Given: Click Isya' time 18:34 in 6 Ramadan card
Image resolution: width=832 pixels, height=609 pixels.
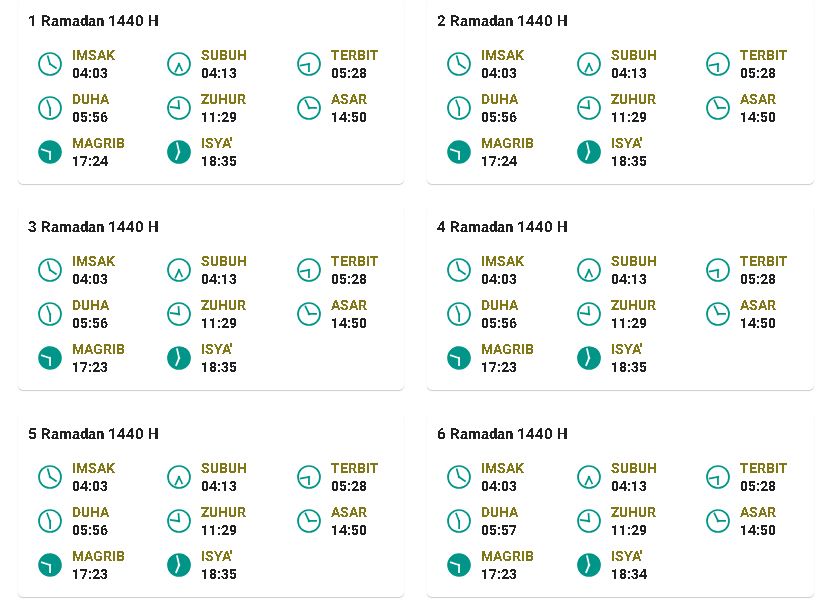Looking at the screenshot, I should [x=629, y=574].
